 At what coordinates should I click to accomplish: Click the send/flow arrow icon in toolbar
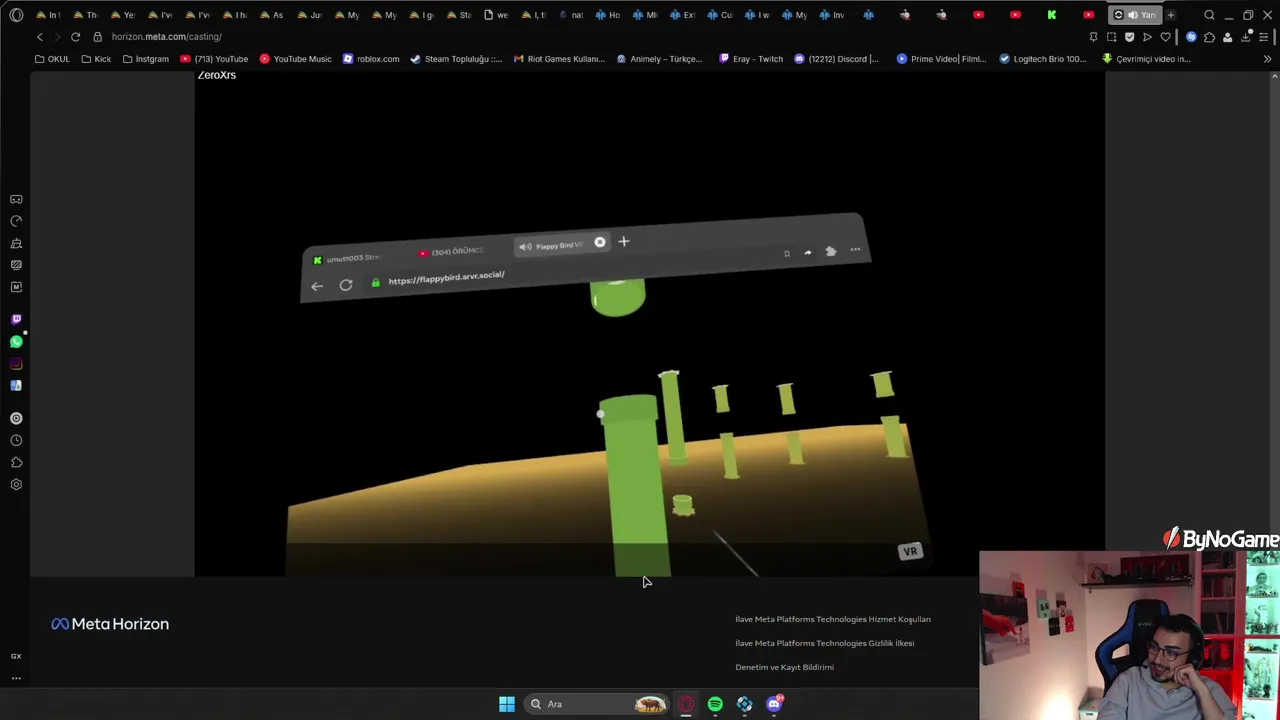pyautogui.click(x=1148, y=37)
